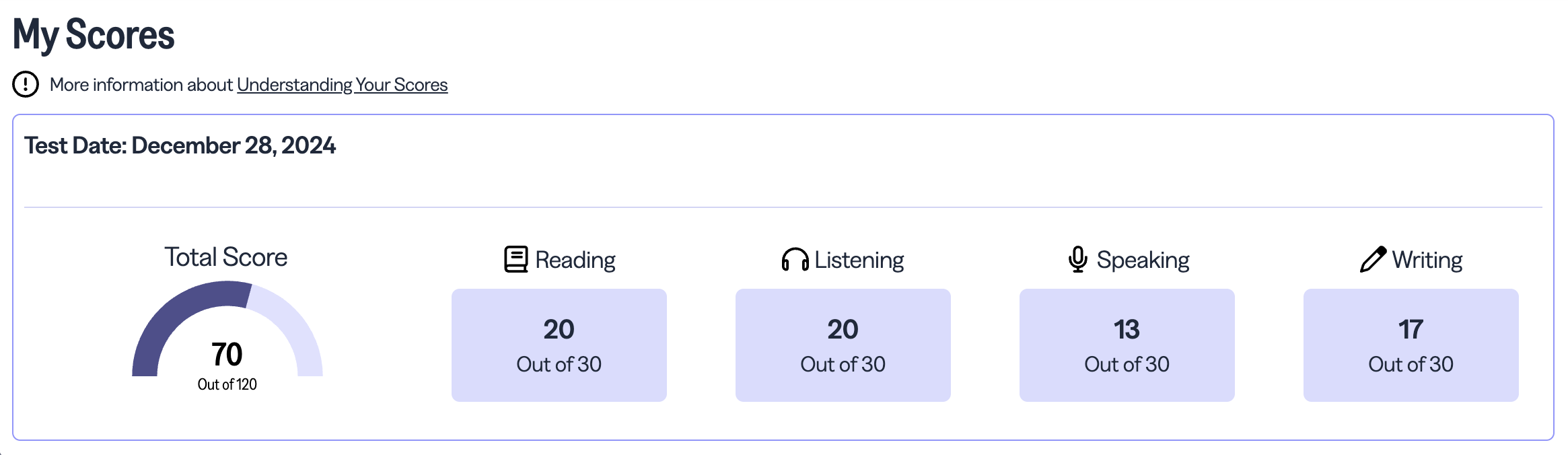This screenshot has height=455, width=1568.
Task: Click the Total Score label
Action: click(x=226, y=257)
